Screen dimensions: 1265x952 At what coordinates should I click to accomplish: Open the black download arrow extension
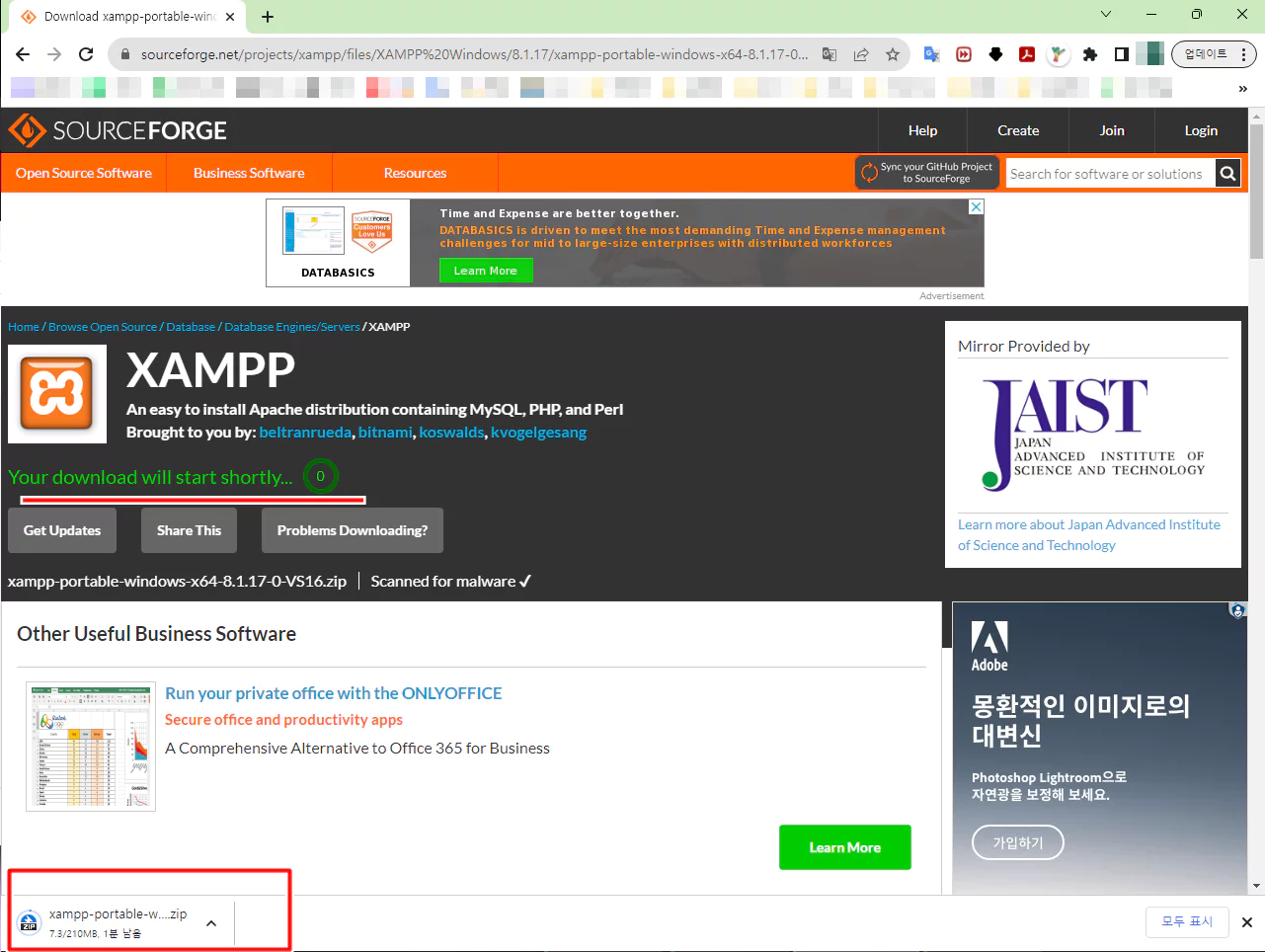point(995,54)
